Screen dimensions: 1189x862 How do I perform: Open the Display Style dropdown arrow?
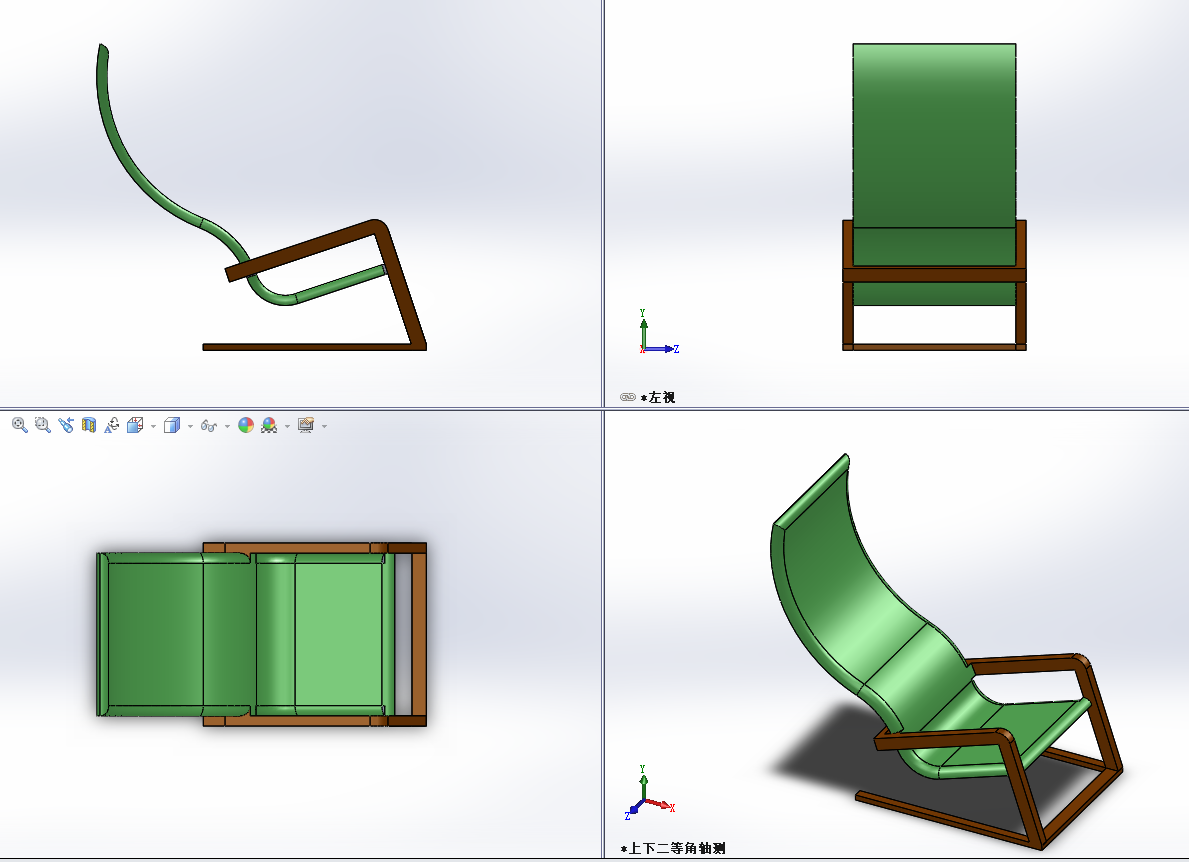(x=190, y=426)
